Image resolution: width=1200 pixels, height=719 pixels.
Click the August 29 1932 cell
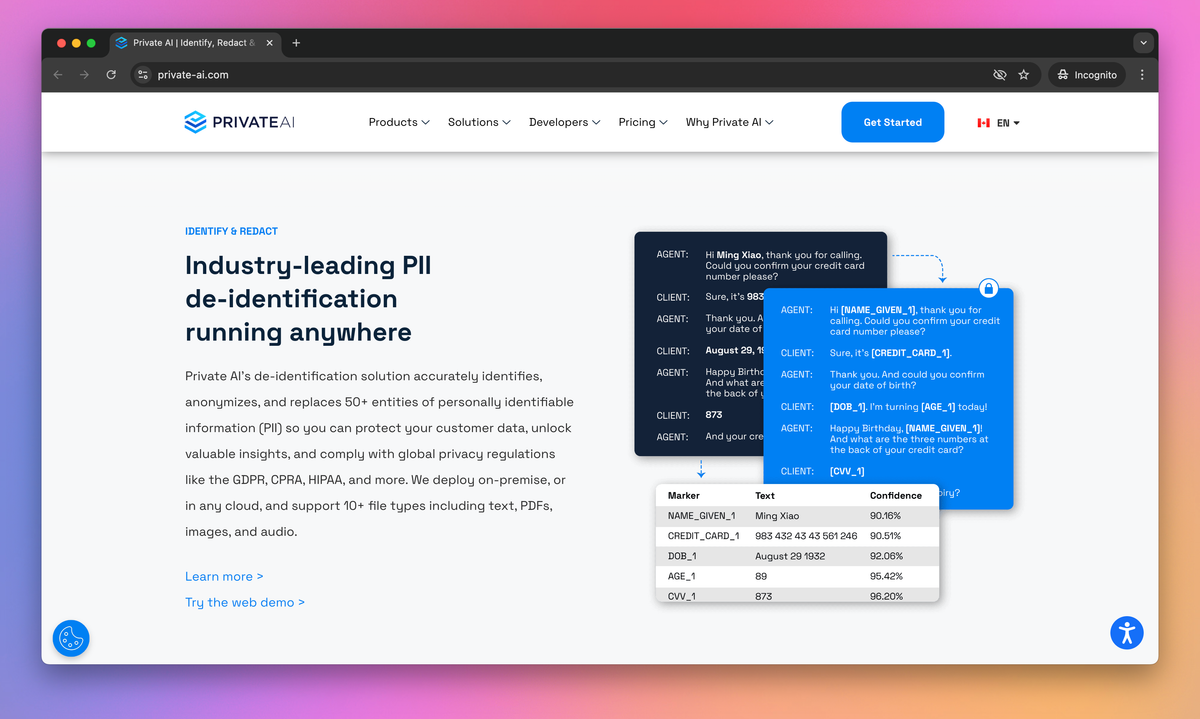[790, 556]
